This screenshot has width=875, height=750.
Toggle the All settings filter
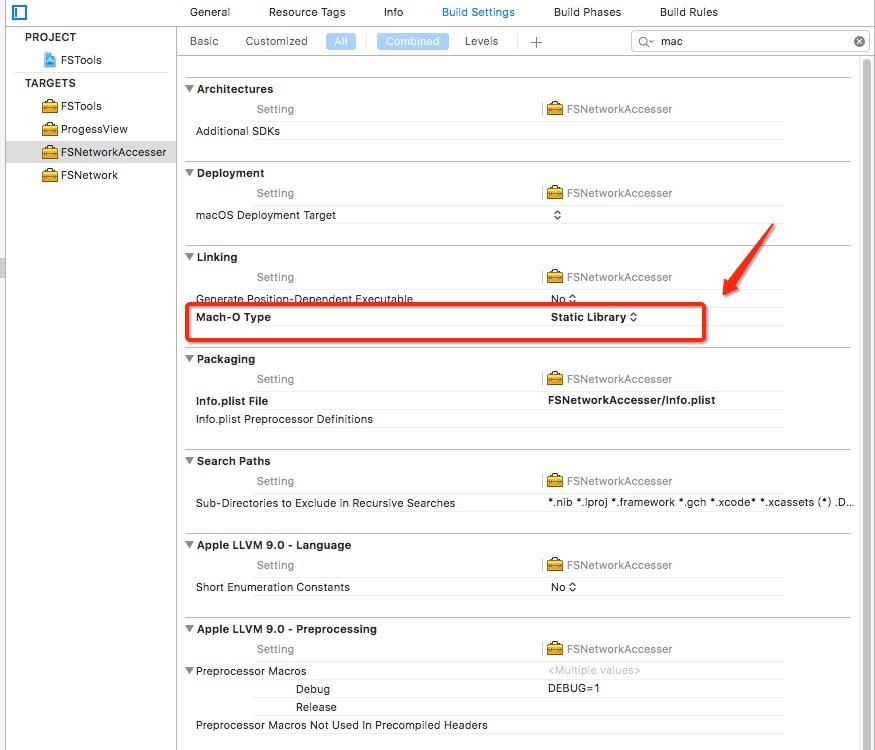click(340, 41)
